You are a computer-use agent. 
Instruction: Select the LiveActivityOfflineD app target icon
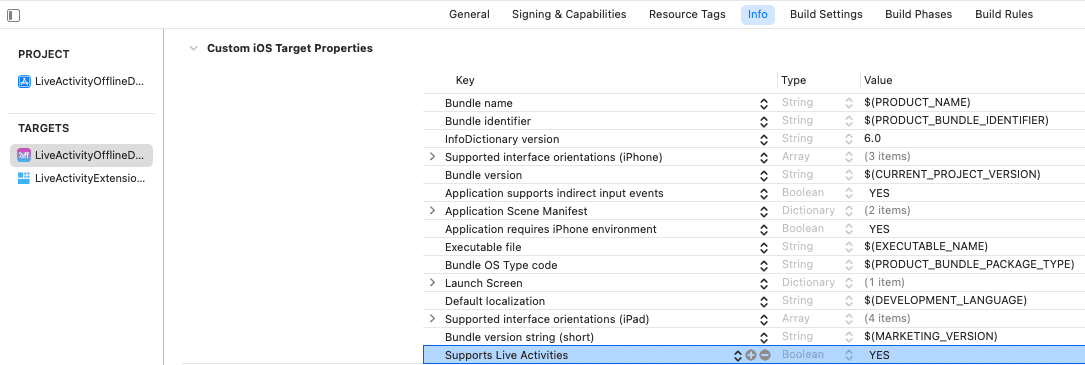[x=24, y=155]
